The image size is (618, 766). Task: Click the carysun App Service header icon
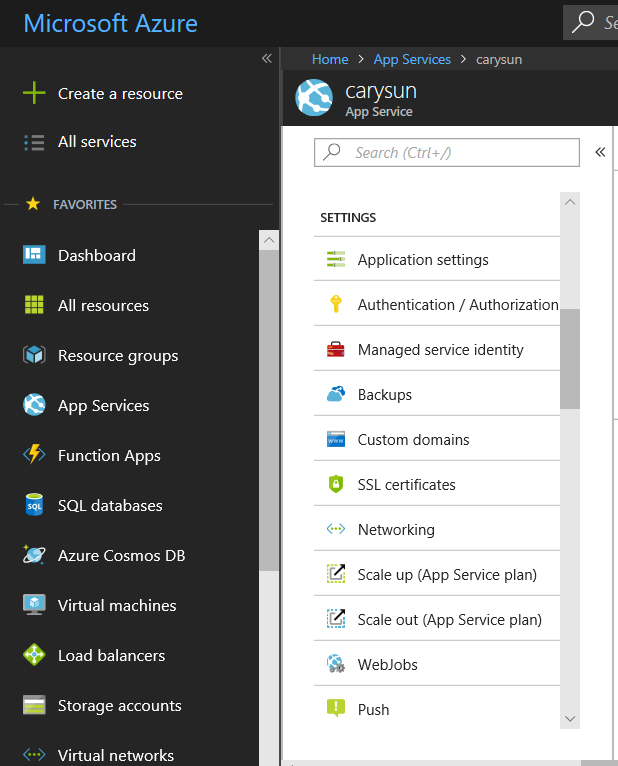[x=314, y=97]
